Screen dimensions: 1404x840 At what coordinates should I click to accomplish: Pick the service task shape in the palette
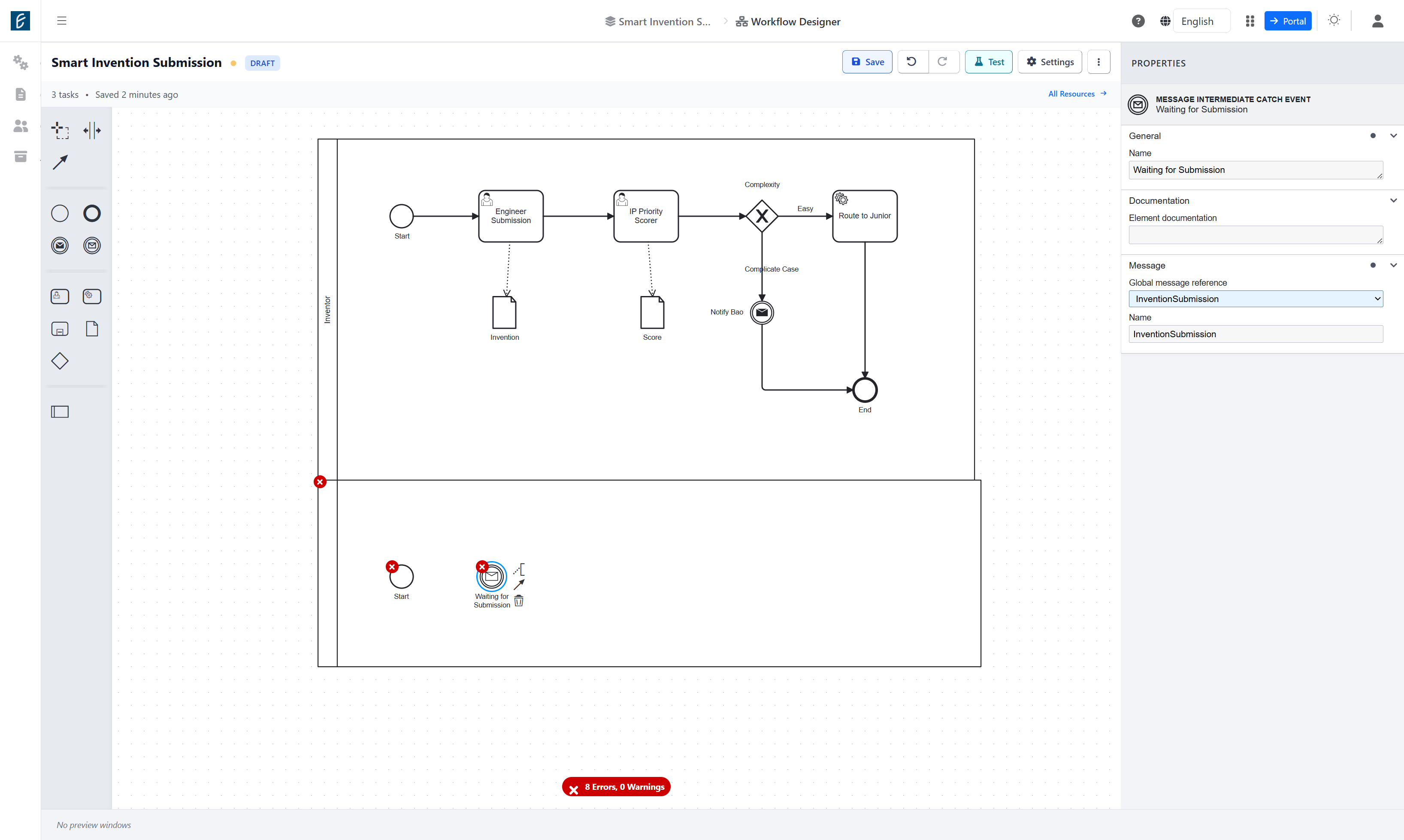click(92, 296)
